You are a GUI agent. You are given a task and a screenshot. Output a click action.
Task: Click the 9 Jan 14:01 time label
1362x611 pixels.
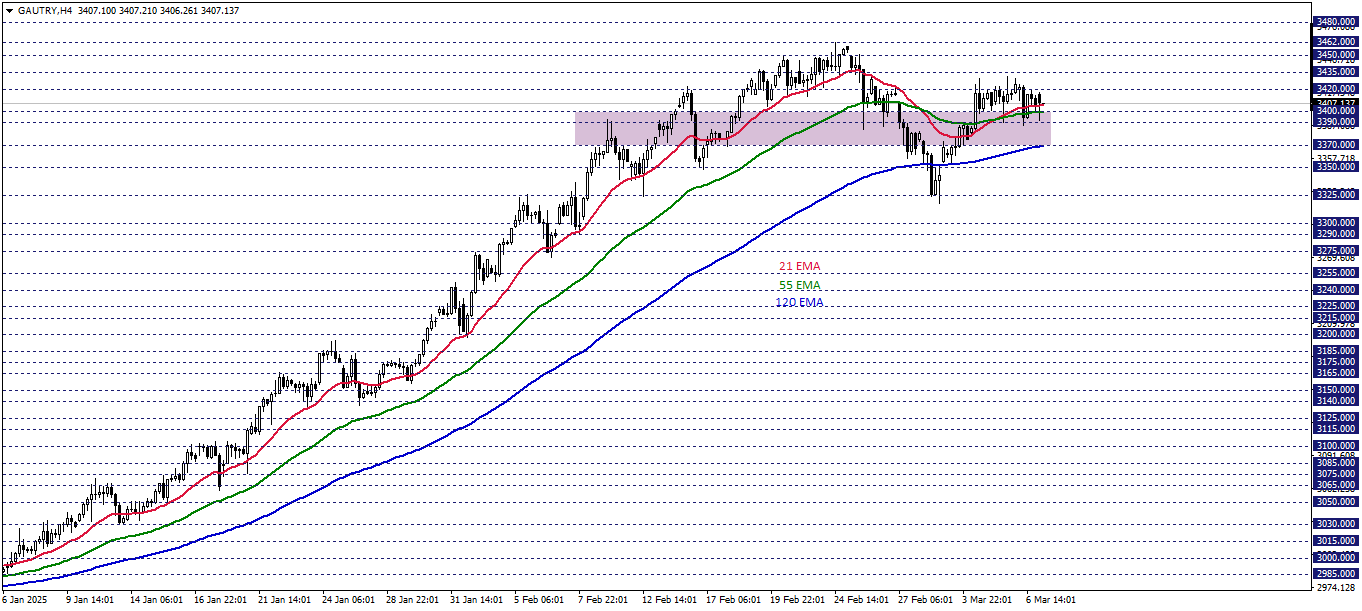[91, 600]
